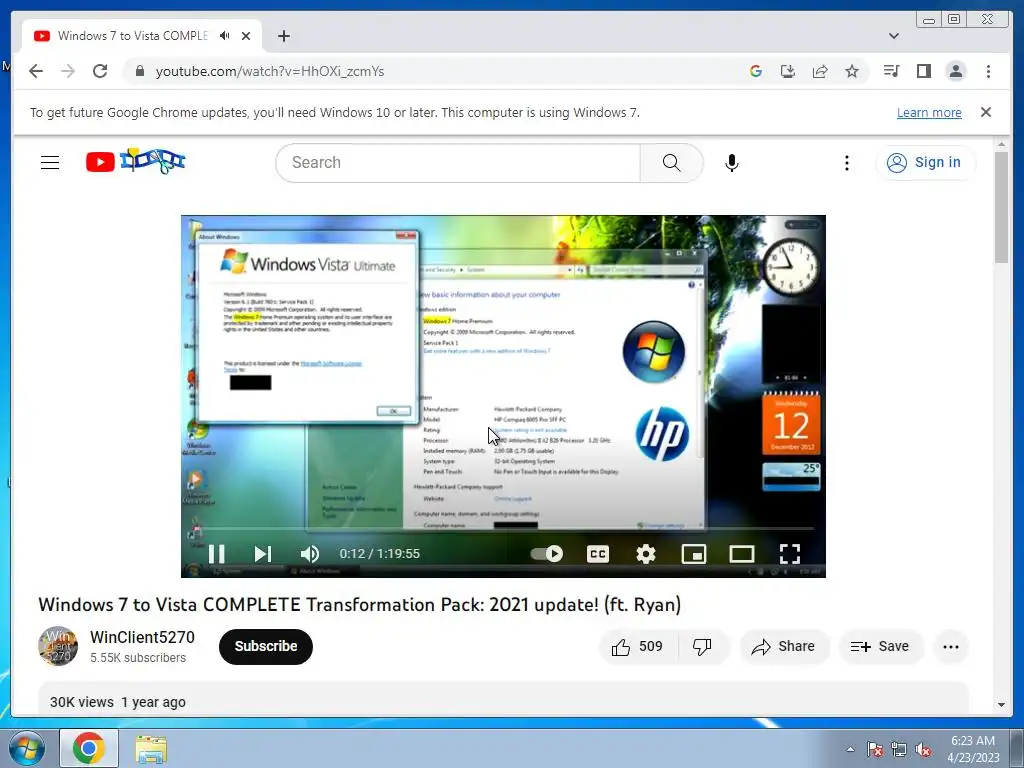Open the muted volume tray icon

coord(923,749)
